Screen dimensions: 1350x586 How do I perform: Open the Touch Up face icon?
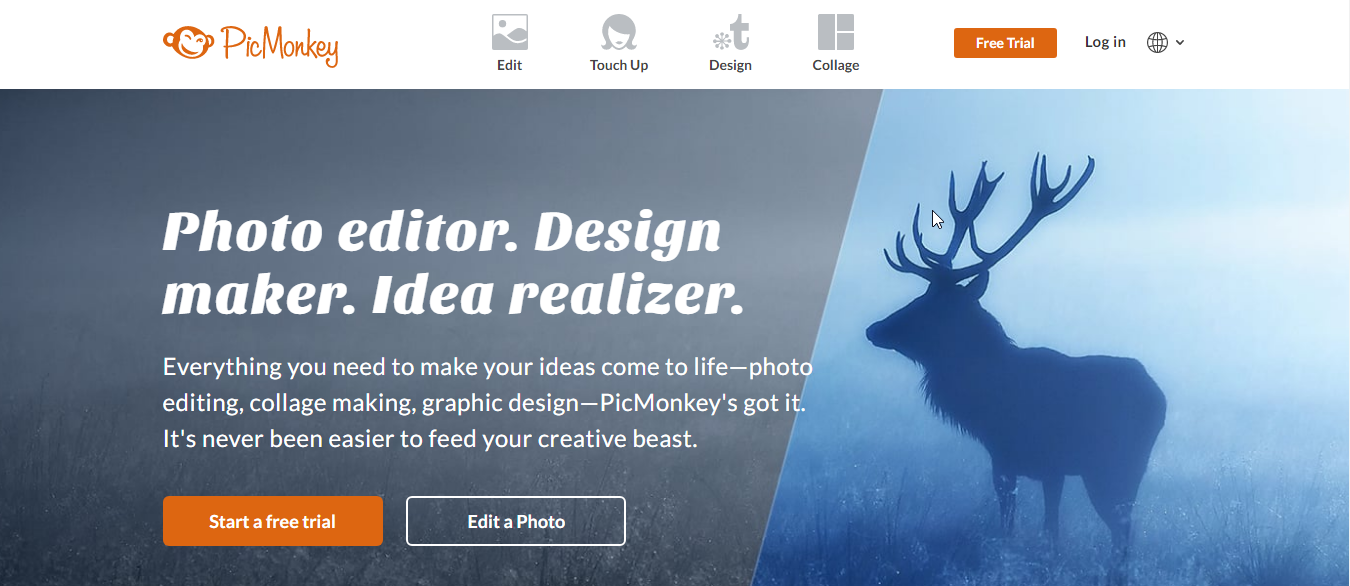[619, 32]
